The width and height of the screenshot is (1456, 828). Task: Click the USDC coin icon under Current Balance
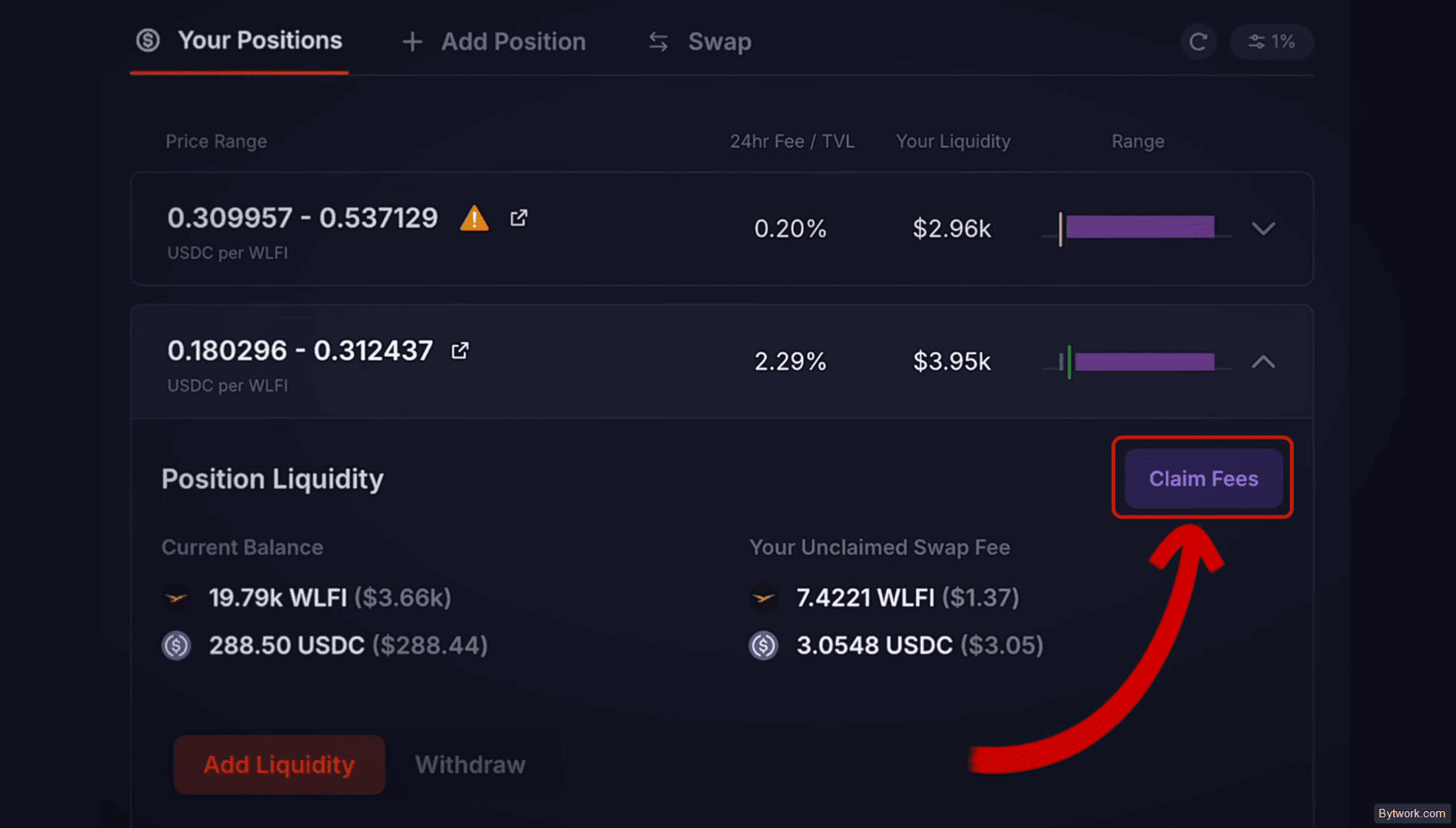pos(176,646)
